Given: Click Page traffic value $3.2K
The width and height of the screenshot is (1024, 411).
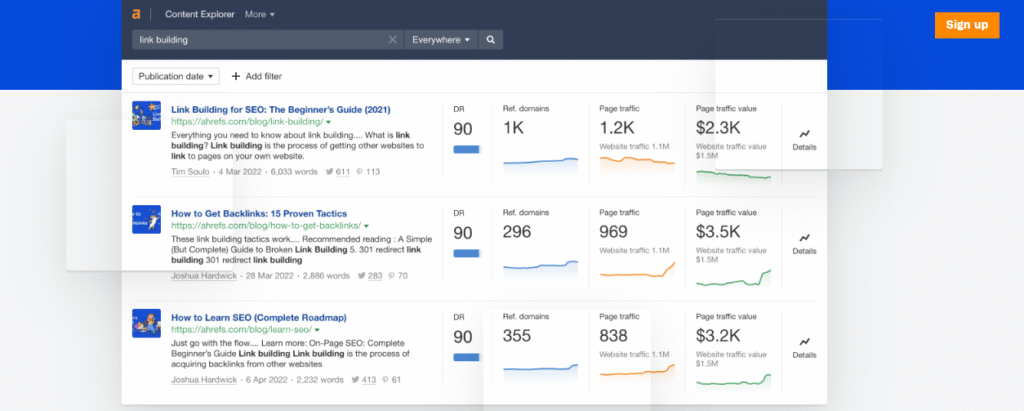Looking at the screenshot, I should 718,336.
